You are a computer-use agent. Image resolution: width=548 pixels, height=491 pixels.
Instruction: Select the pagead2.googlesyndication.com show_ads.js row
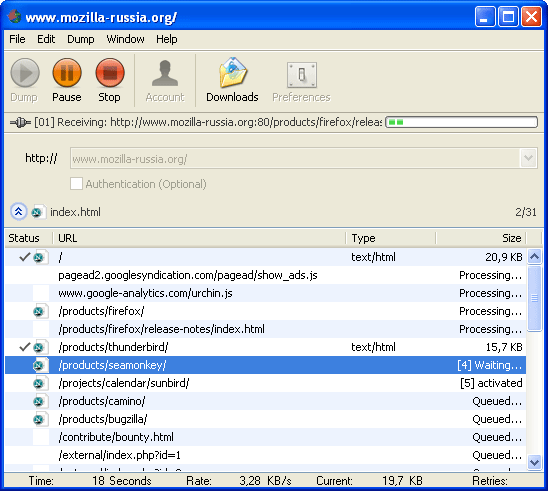click(x=266, y=275)
